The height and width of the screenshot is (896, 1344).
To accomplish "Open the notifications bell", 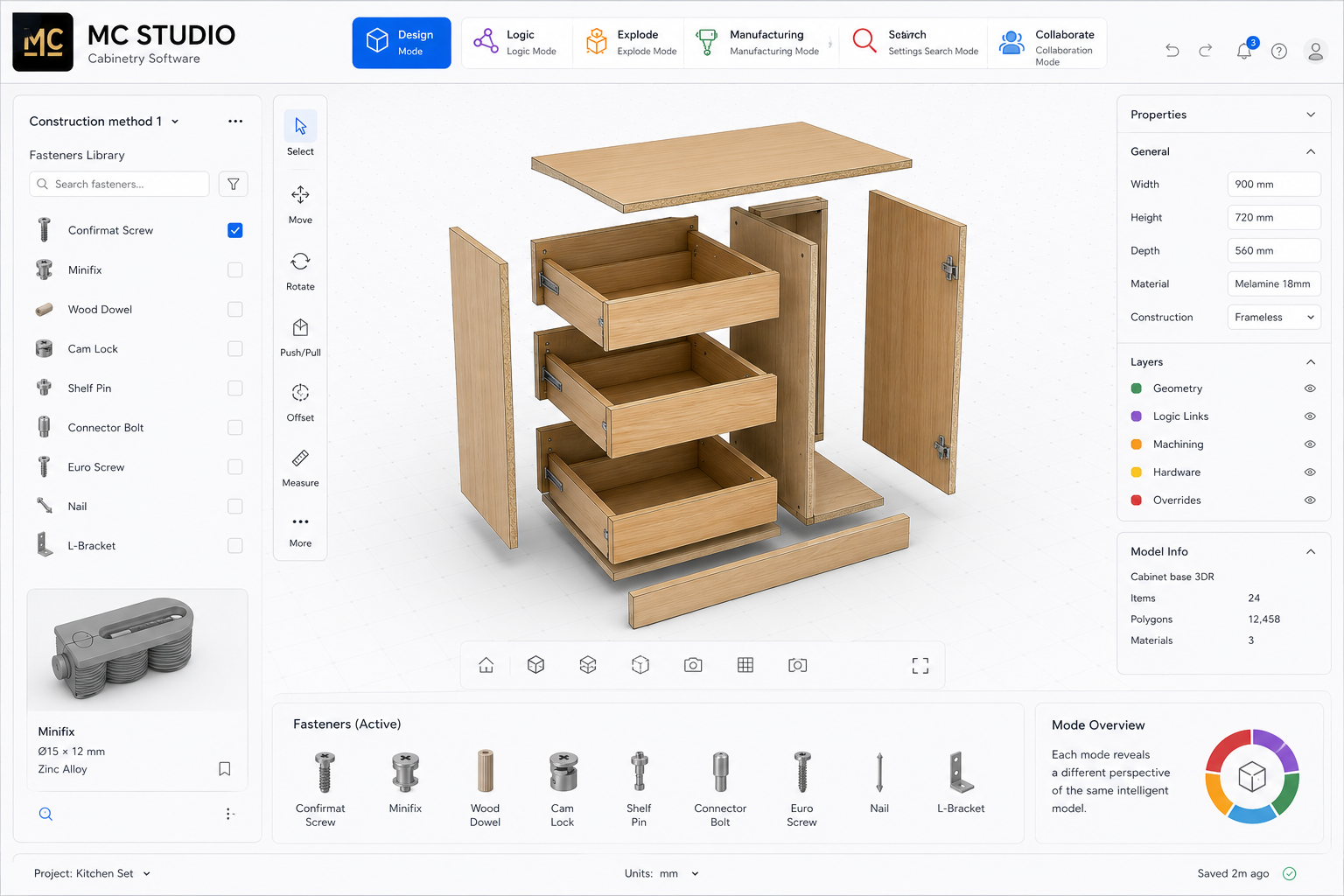I will pyautogui.click(x=1244, y=50).
